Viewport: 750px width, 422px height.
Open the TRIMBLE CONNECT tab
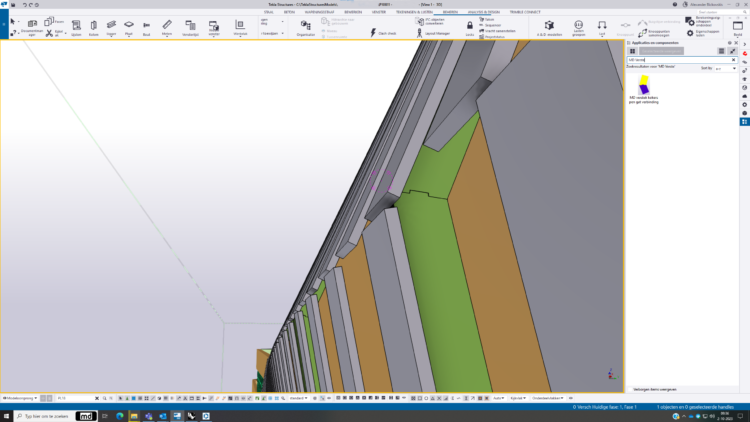click(525, 12)
